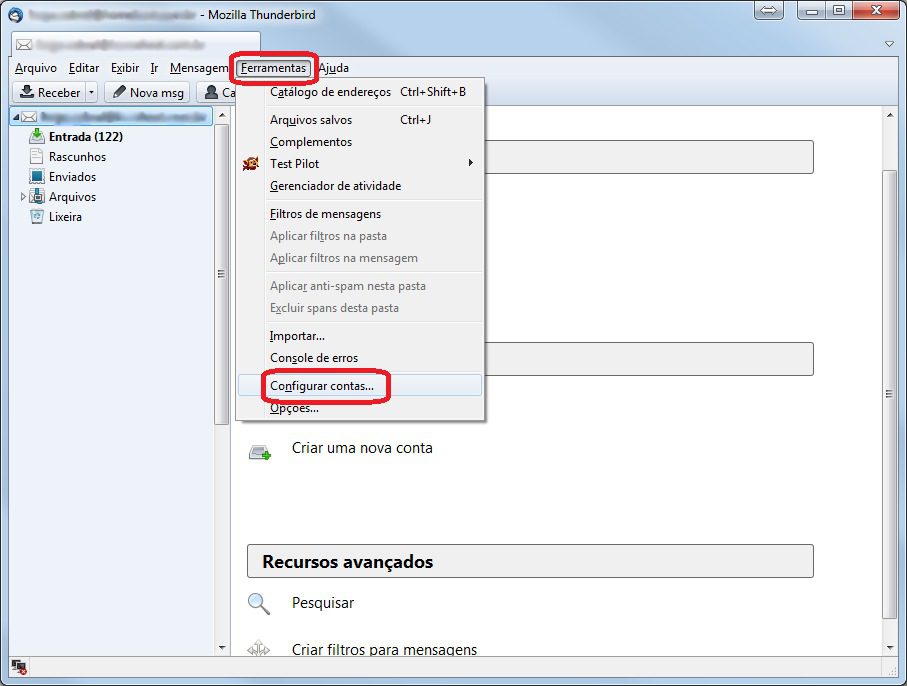The width and height of the screenshot is (907, 686).
Task: Click the Enviados sent icon
Action: 37,176
